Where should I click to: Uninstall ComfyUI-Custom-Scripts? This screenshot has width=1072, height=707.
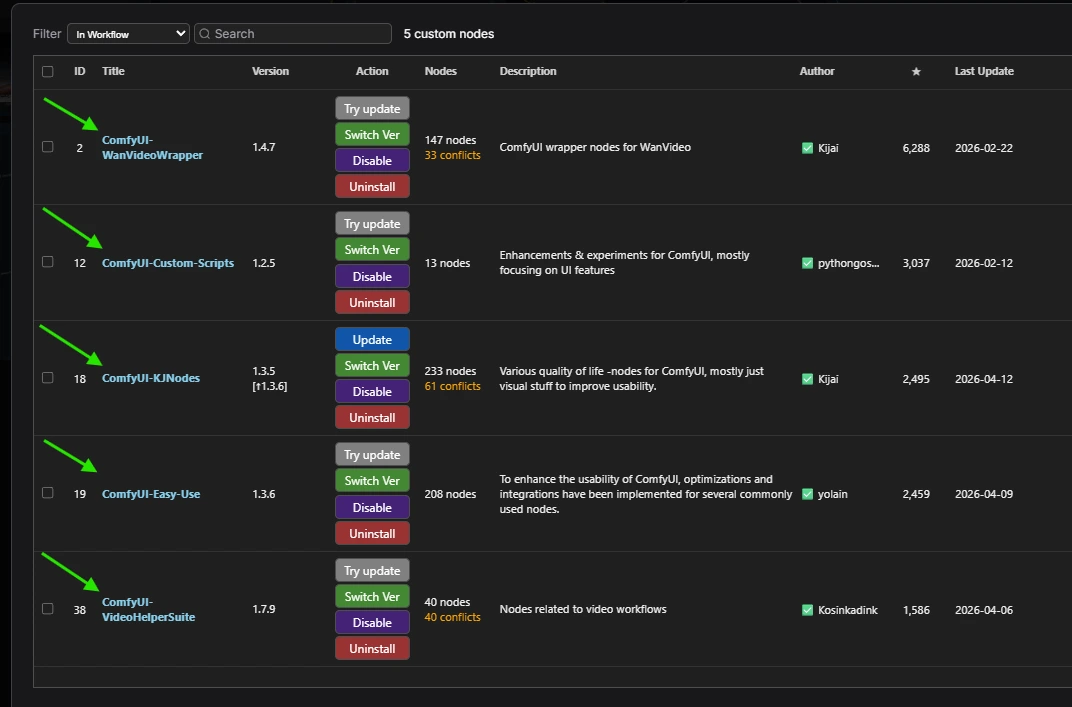pos(372,303)
